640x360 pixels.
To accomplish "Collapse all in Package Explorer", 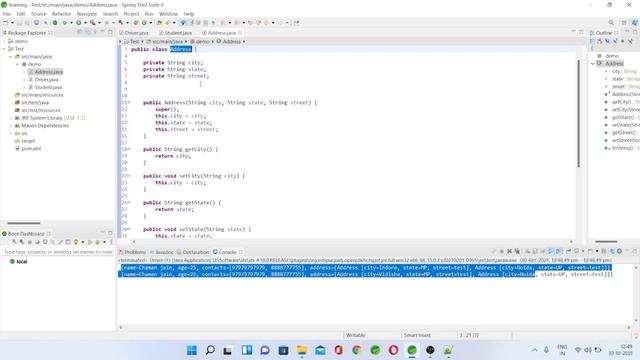I will [x=80, y=32].
